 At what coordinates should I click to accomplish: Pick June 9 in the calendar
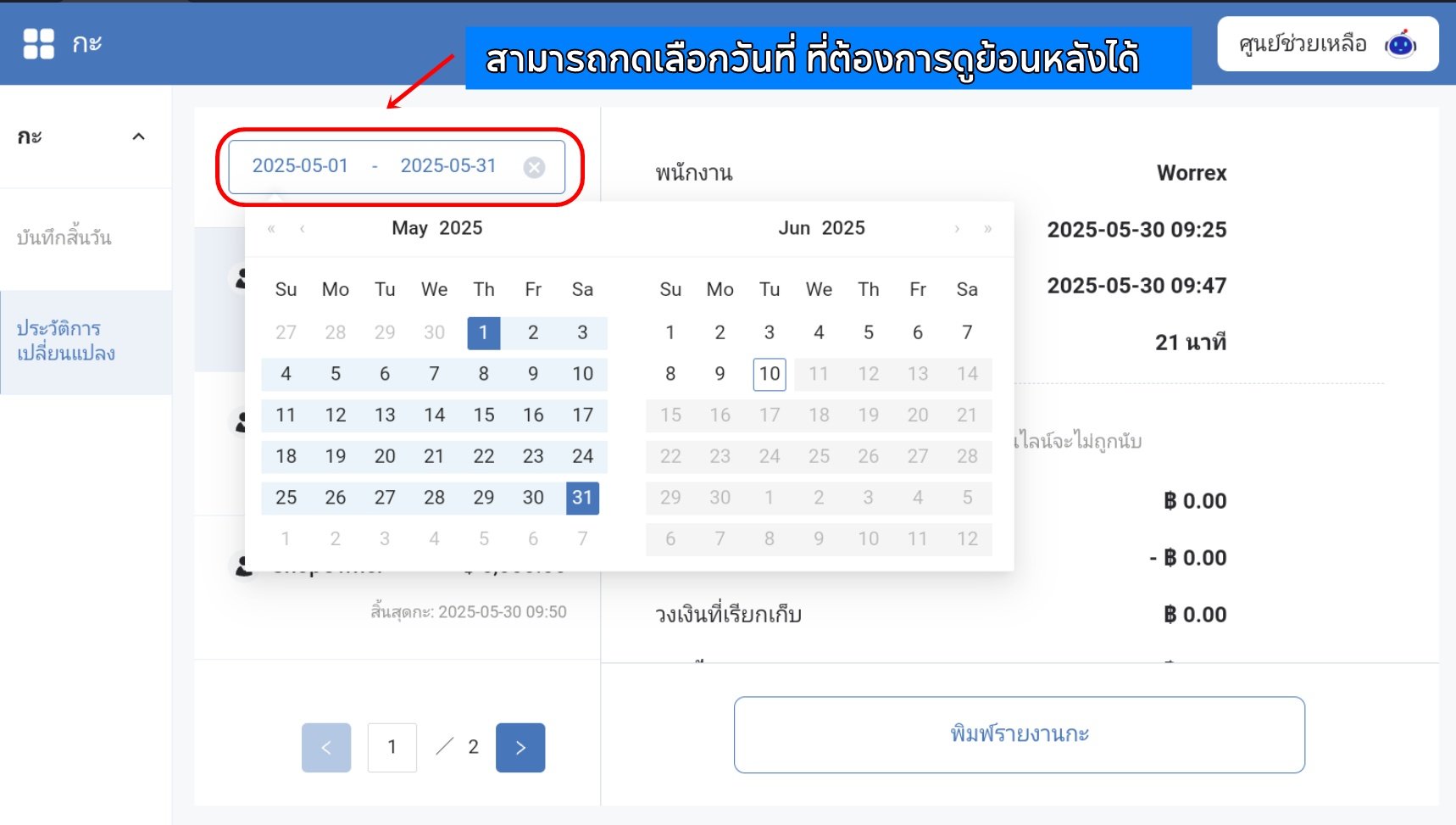click(x=720, y=374)
